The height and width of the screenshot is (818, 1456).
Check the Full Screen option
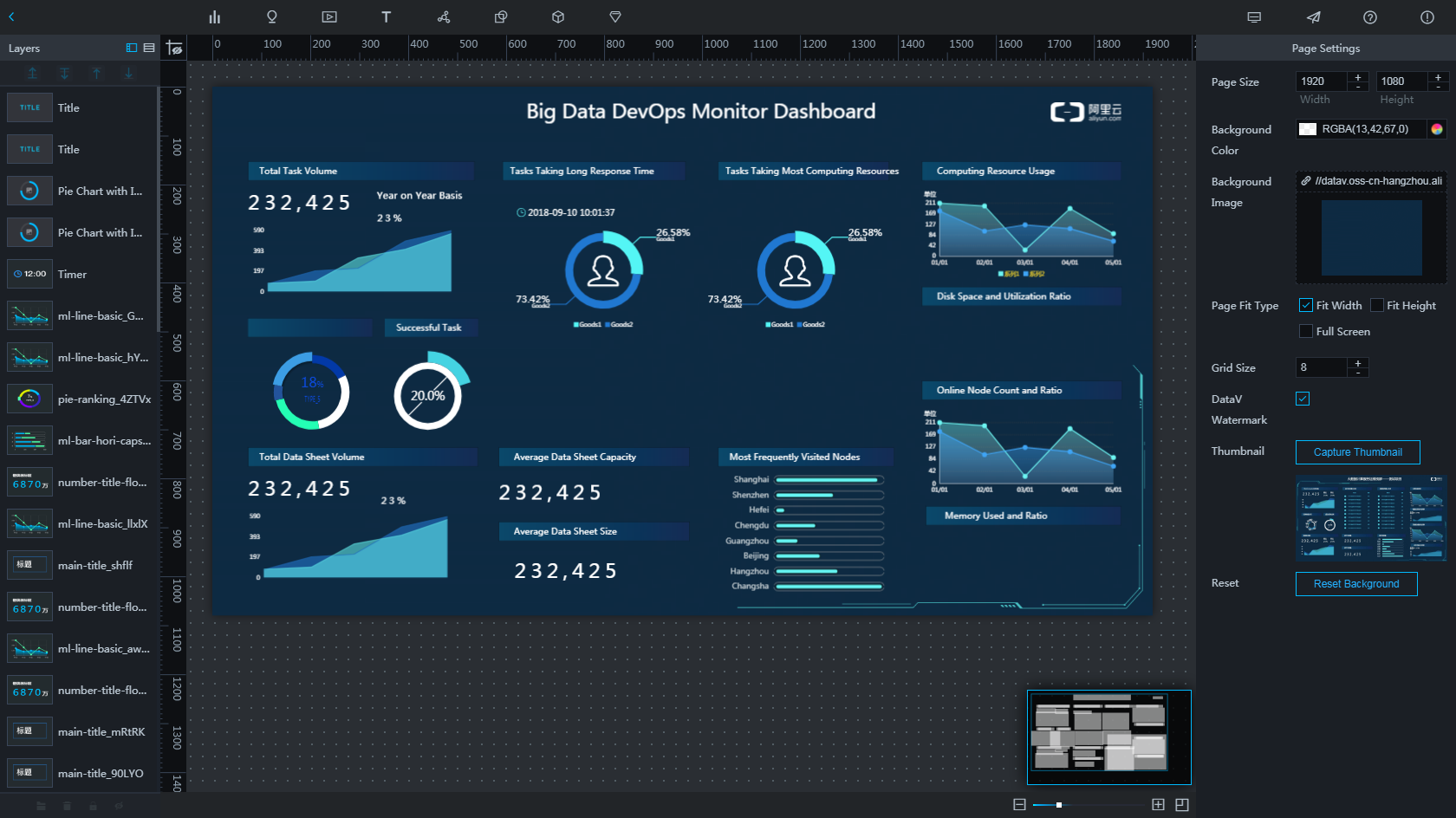click(1305, 331)
